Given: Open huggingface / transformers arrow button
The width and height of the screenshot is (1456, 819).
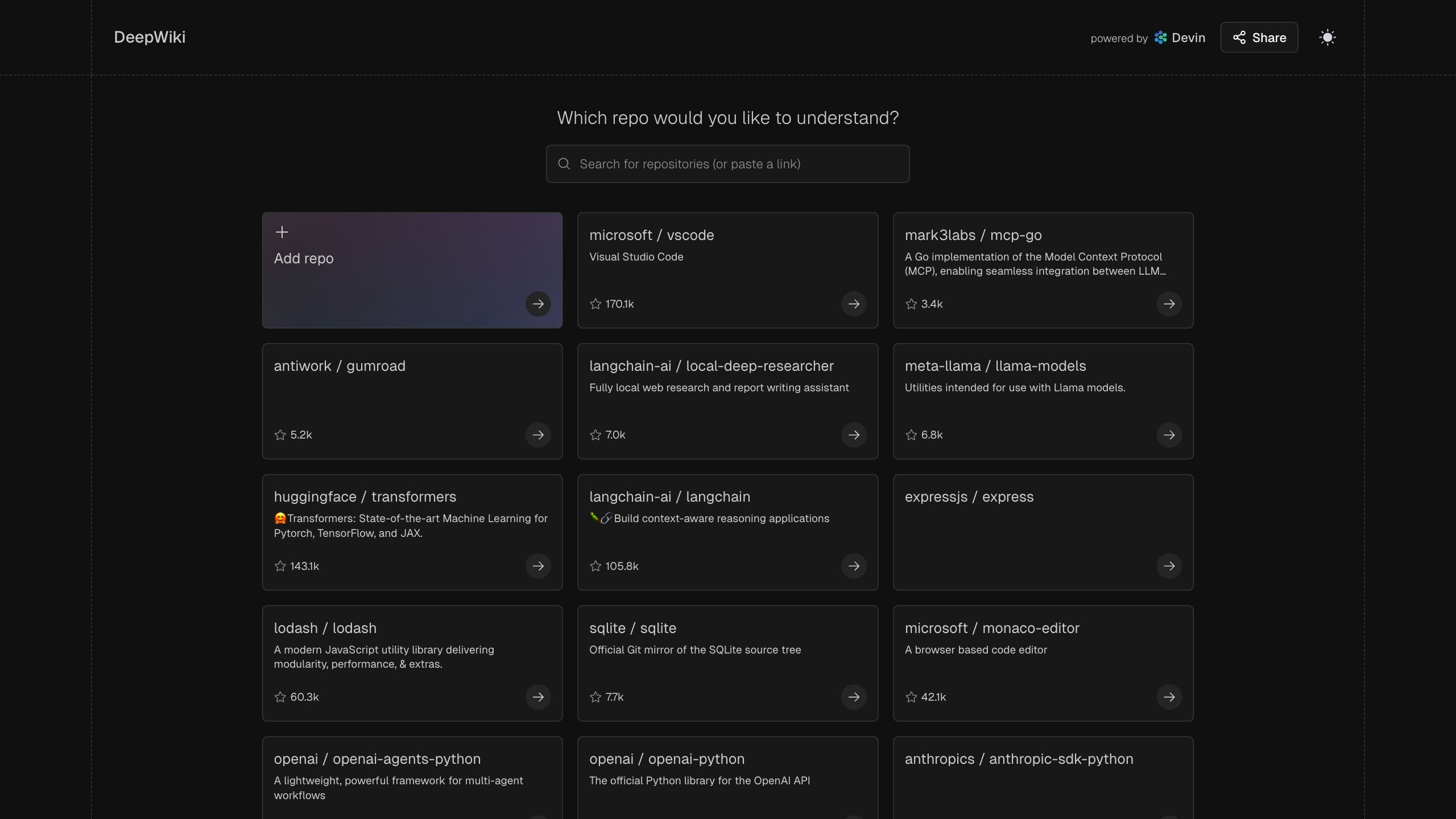Looking at the screenshot, I should pos(537,566).
